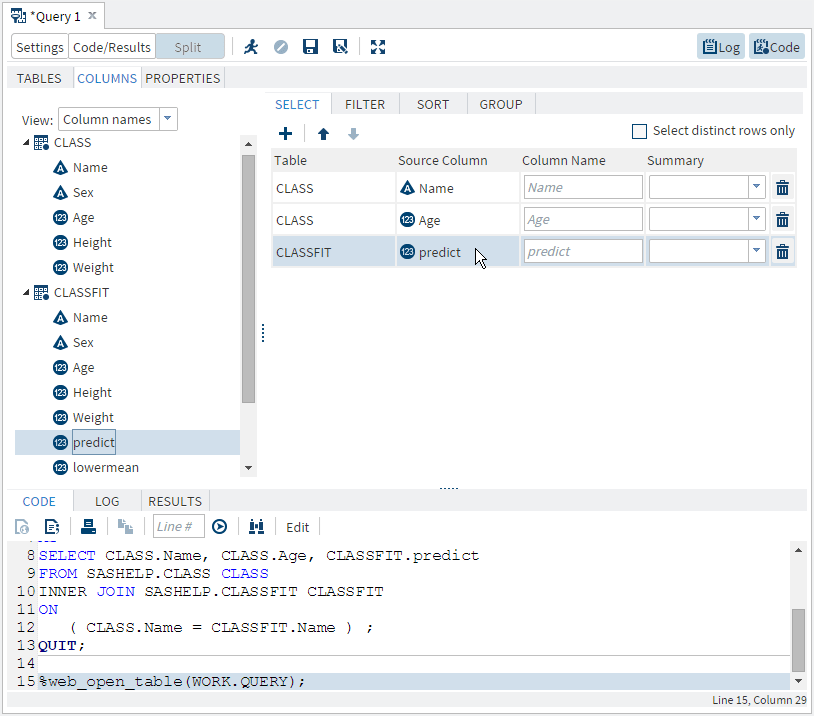Image resolution: width=814 pixels, height=716 pixels.
Task: Toggle the Log button in the top toolbar
Action: (720, 47)
